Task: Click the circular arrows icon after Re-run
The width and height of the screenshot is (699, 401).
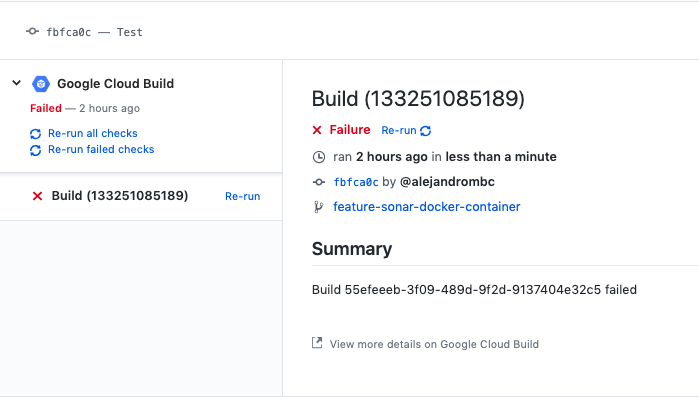Action: [426, 131]
